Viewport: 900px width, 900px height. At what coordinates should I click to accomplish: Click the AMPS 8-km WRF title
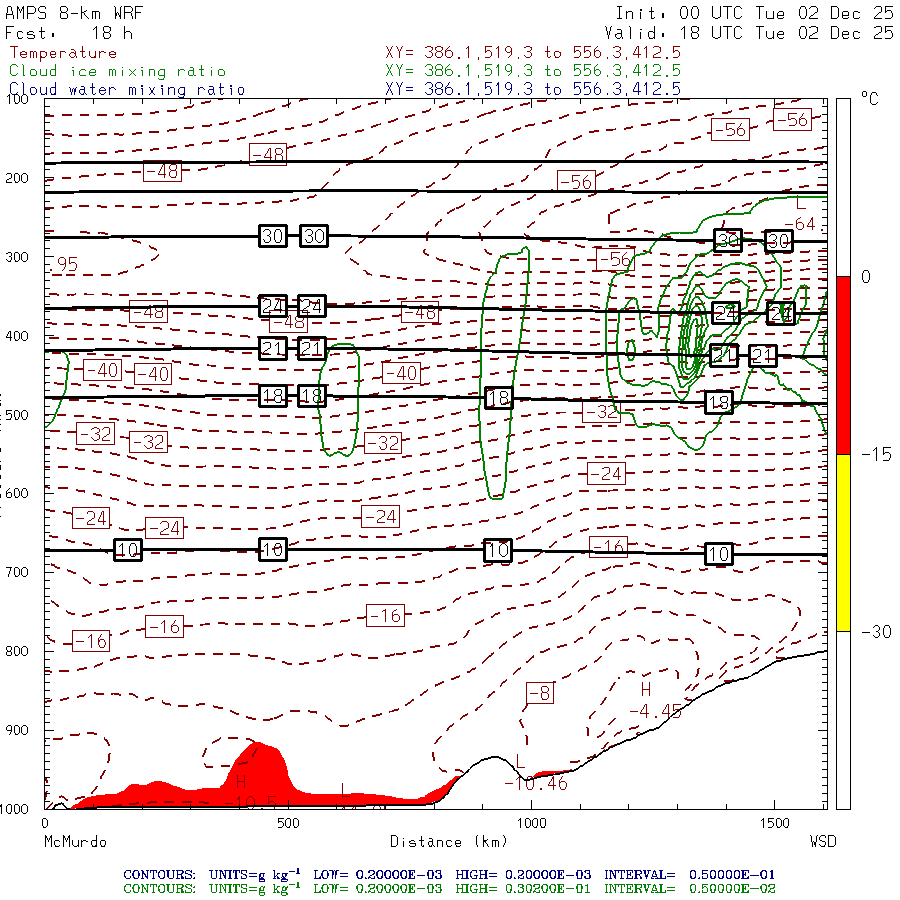pyautogui.click(x=74, y=13)
